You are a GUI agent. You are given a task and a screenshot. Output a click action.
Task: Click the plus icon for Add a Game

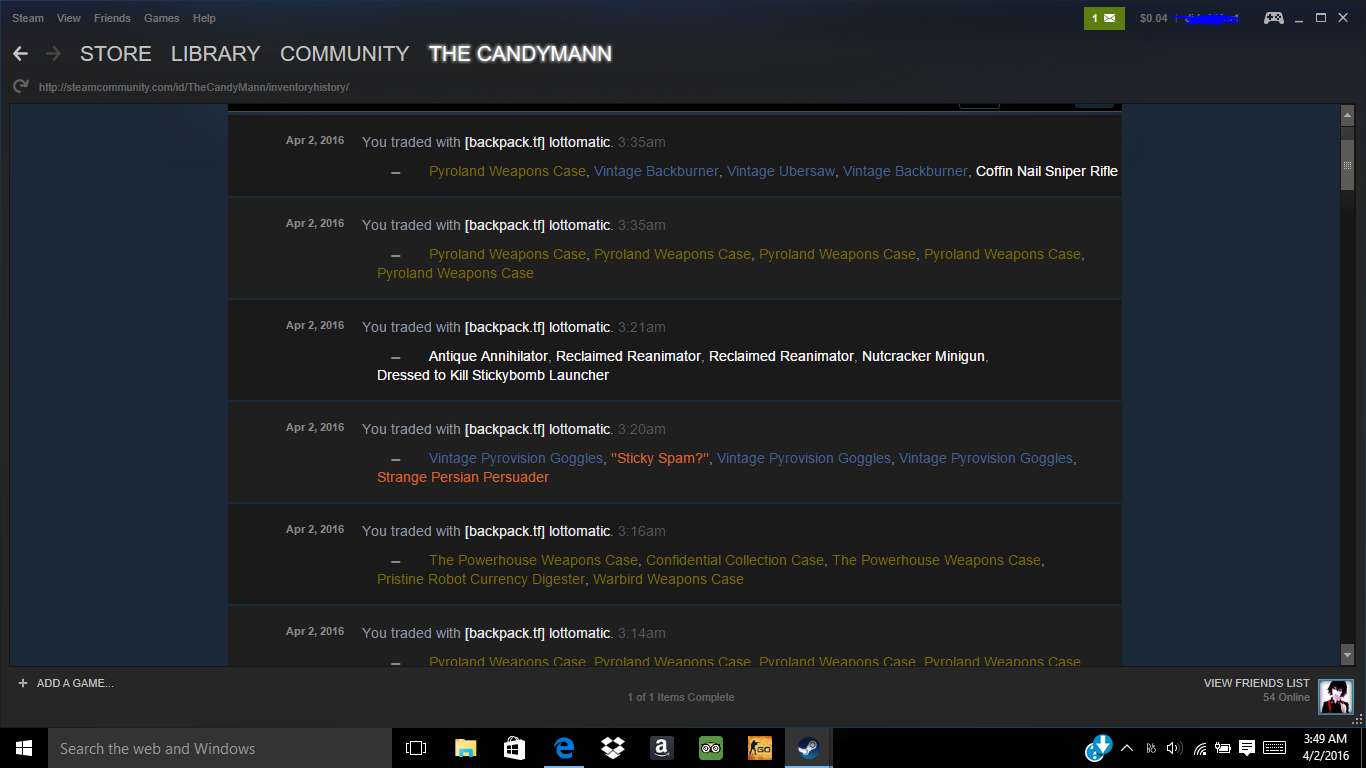click(23, 683)
